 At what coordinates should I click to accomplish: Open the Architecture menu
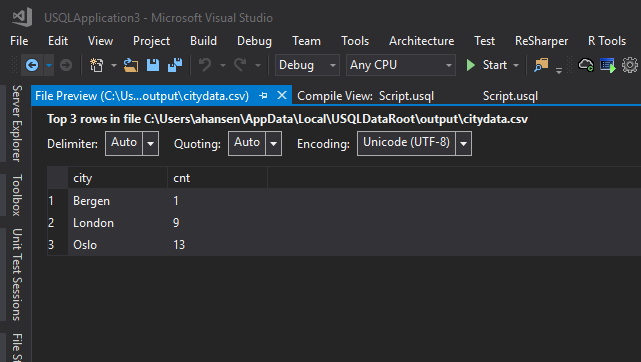[421, 41]
